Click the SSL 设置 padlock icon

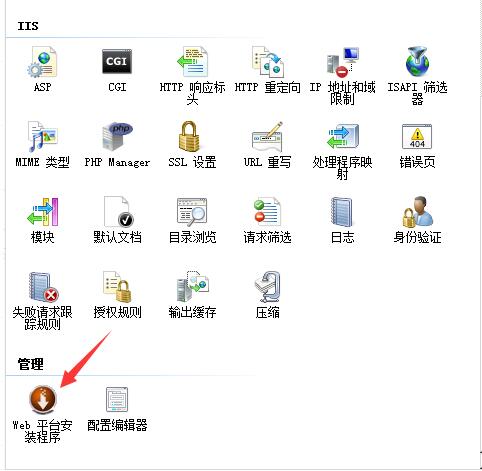189,137
